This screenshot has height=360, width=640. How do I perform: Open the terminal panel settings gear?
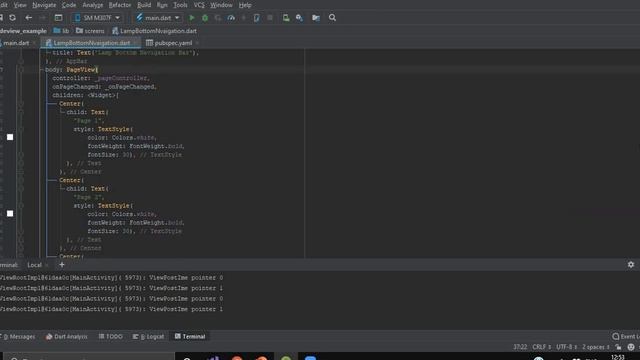point(631,264)
